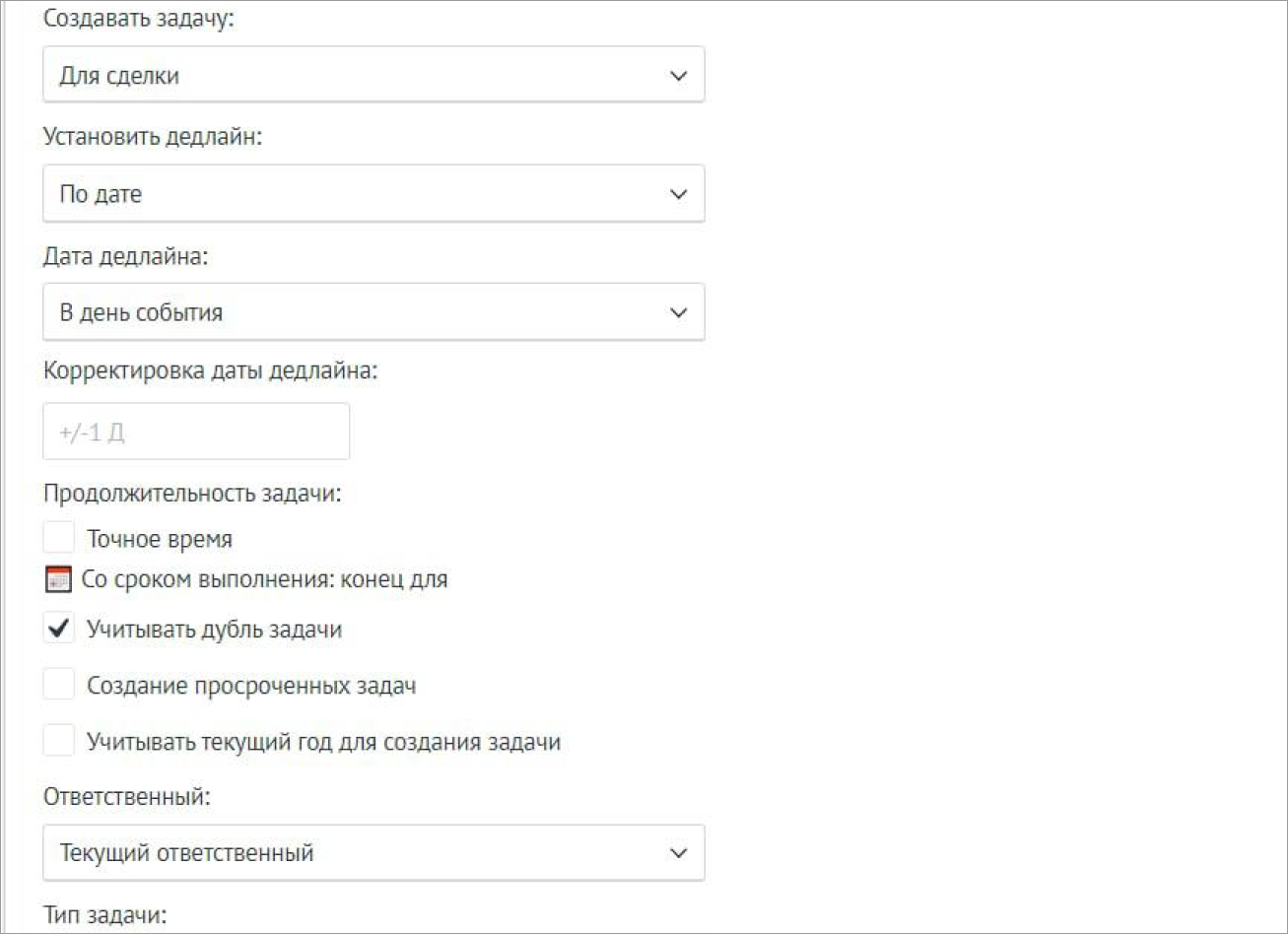
Task: Focus the Корректировка даты дедлайна input field
Action: pos(196,431)
